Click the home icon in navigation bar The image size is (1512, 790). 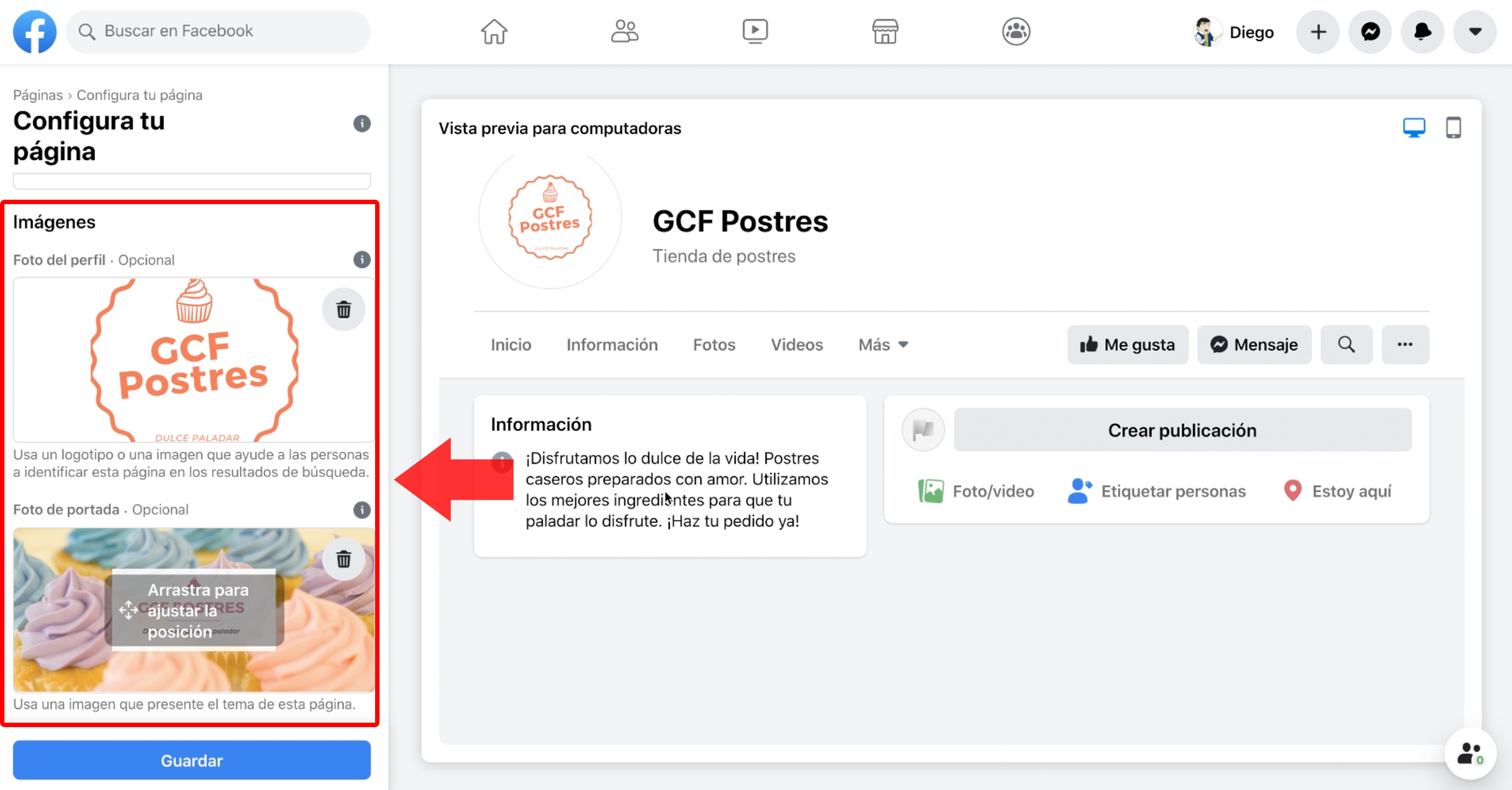pos(491,33)
